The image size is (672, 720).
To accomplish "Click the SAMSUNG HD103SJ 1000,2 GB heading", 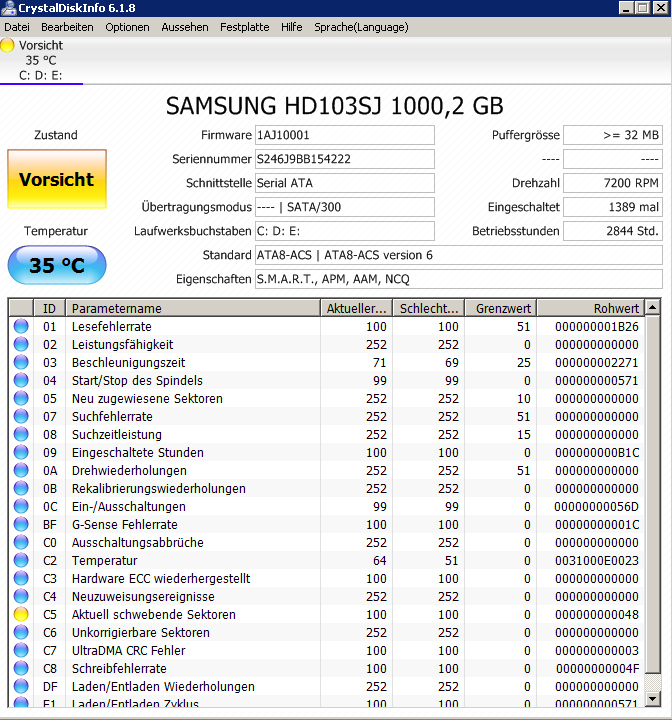I will [x=334, y=106].
